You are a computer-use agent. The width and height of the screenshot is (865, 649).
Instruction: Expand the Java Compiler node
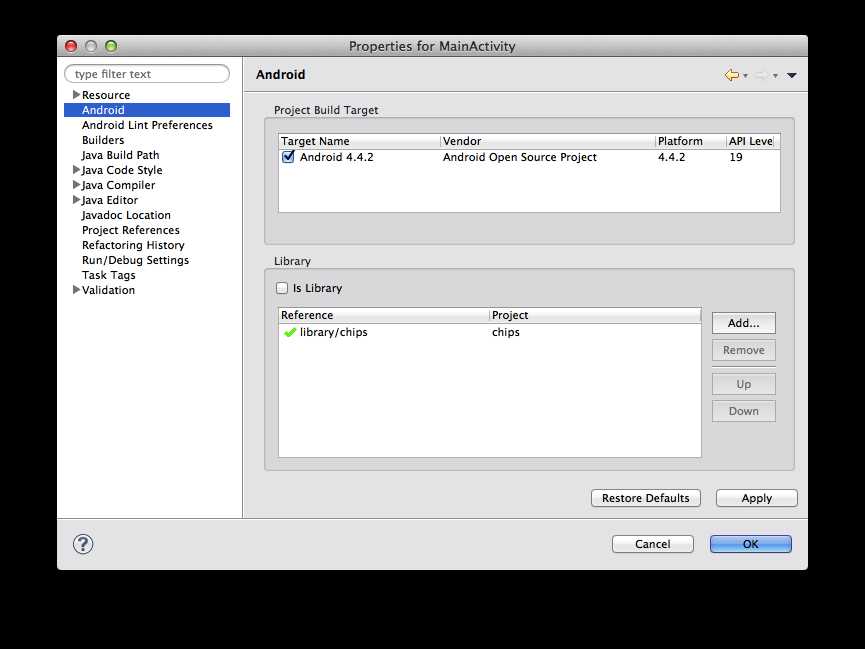click(76, 185)
